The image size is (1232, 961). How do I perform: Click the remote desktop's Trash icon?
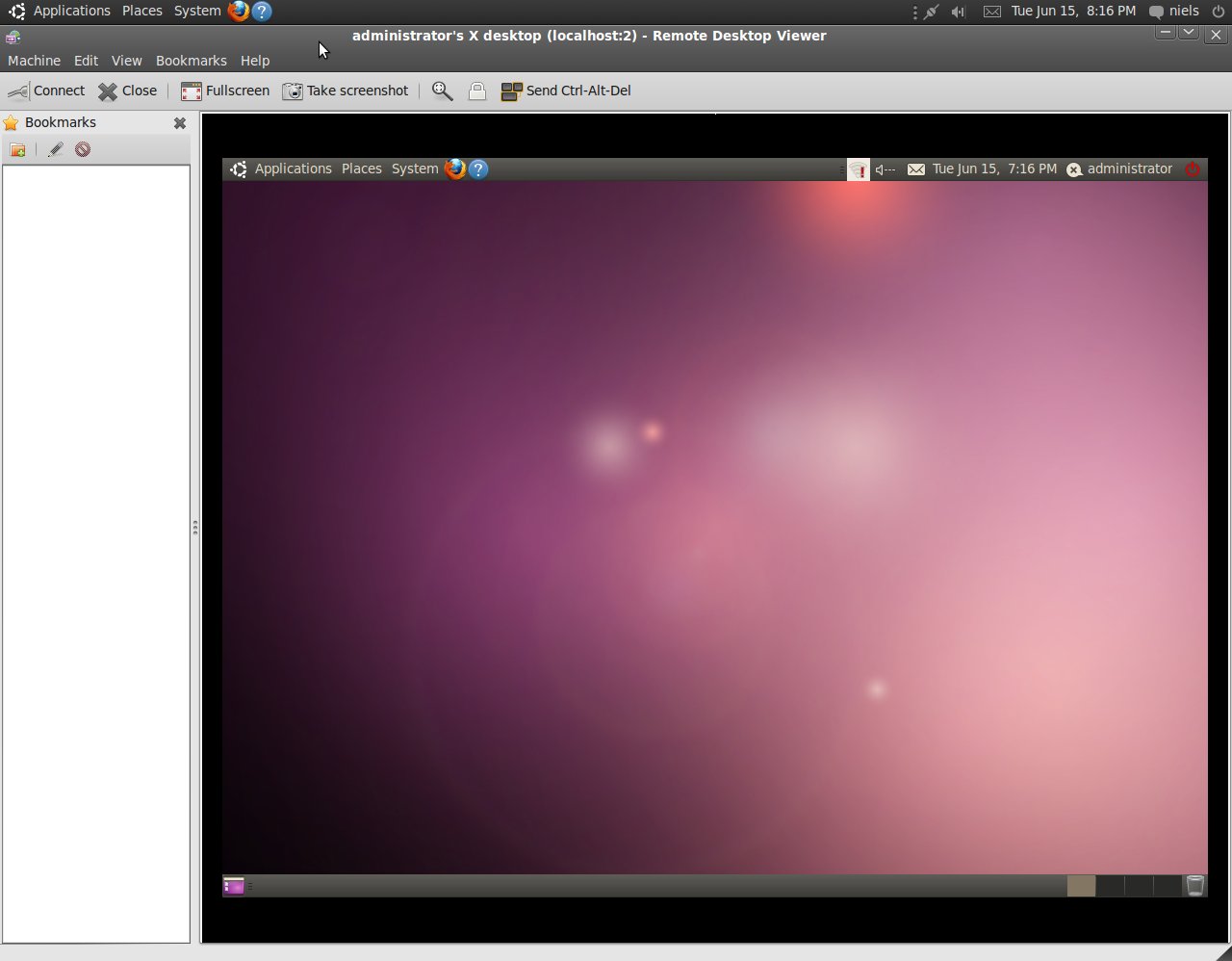[x=1194, y=885]
